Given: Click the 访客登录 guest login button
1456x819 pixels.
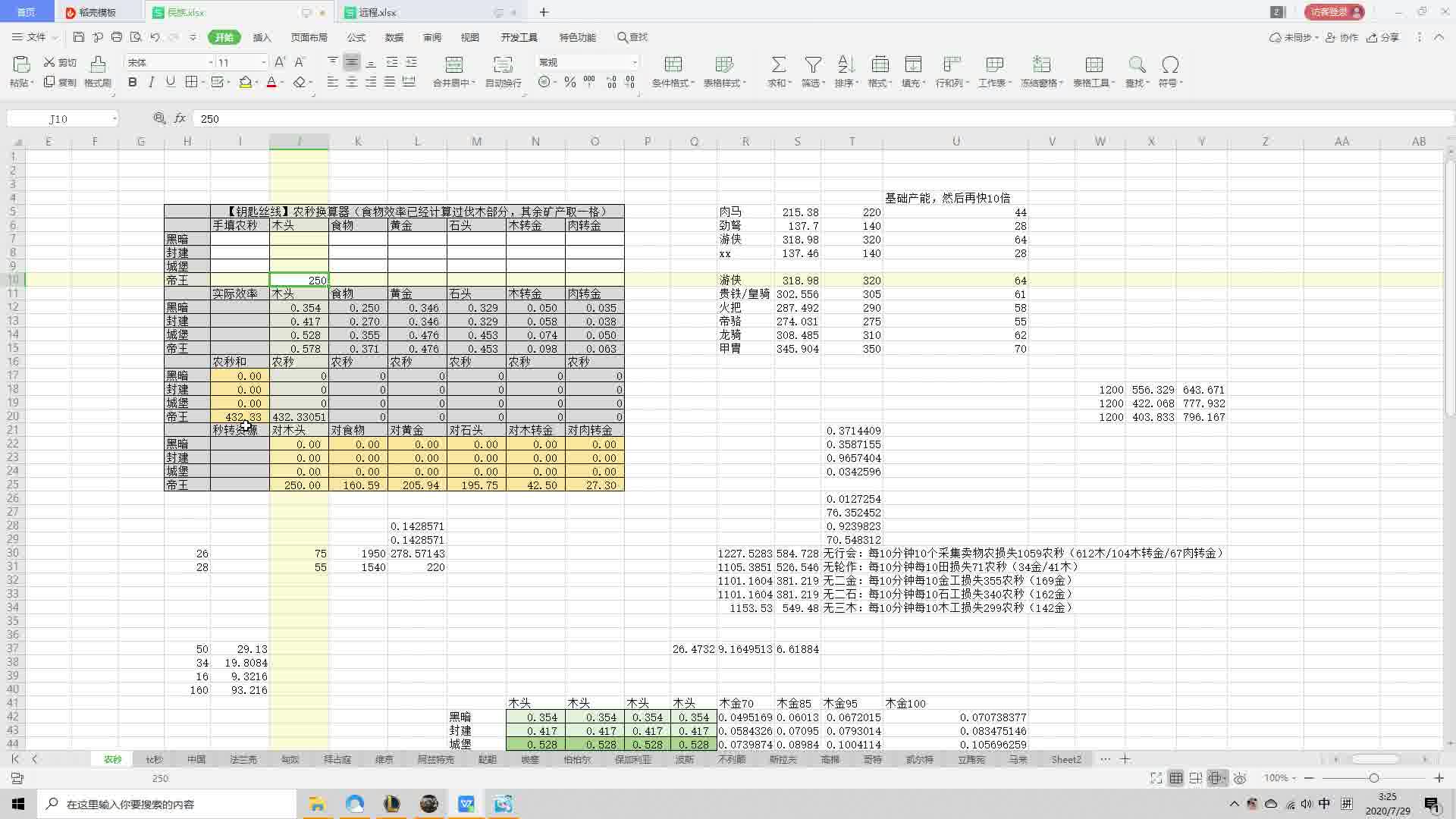Looking at the screenshot, I should tap(1334, 12).
